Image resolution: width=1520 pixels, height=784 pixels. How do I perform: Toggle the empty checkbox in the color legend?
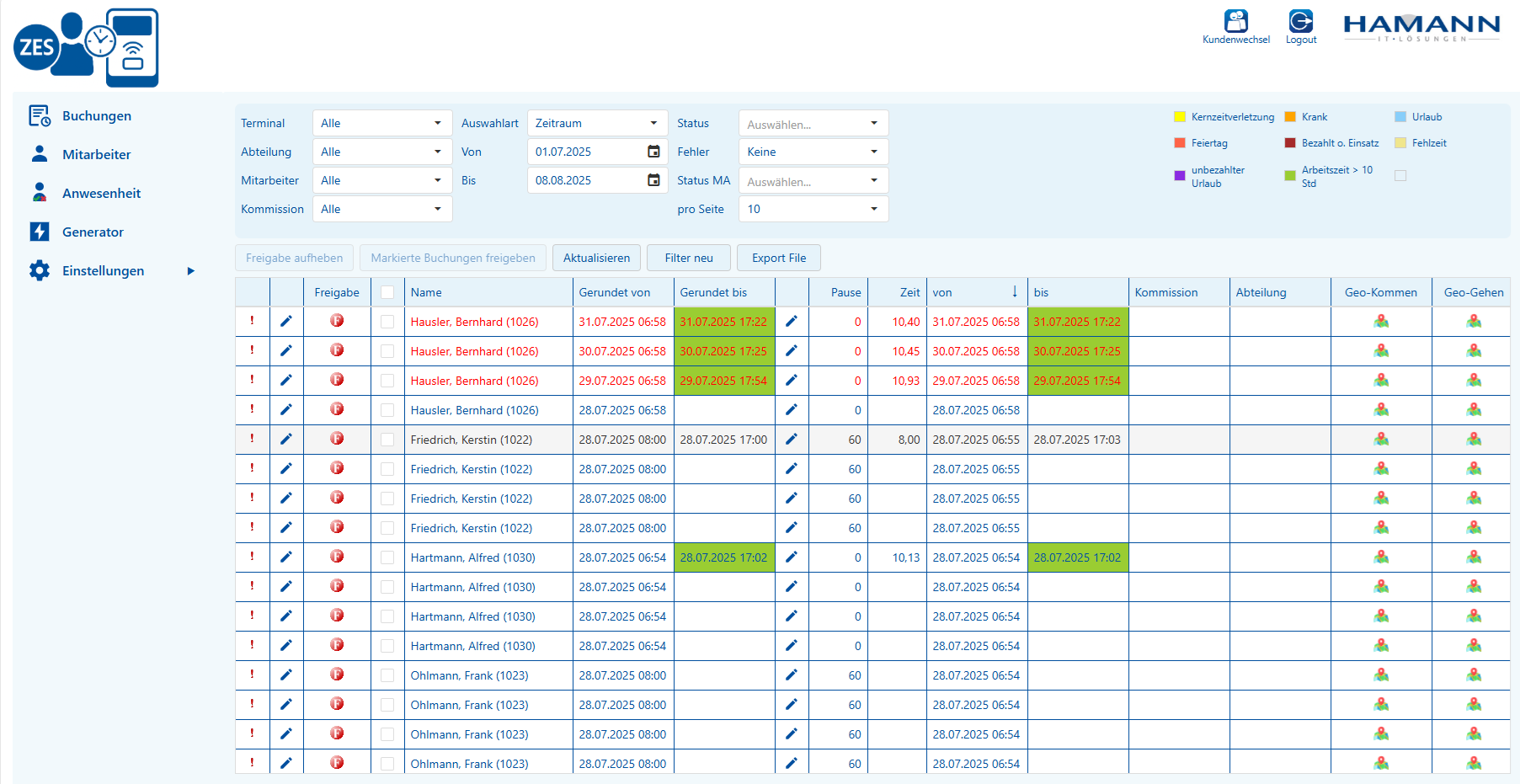(x=1400, y=175)
